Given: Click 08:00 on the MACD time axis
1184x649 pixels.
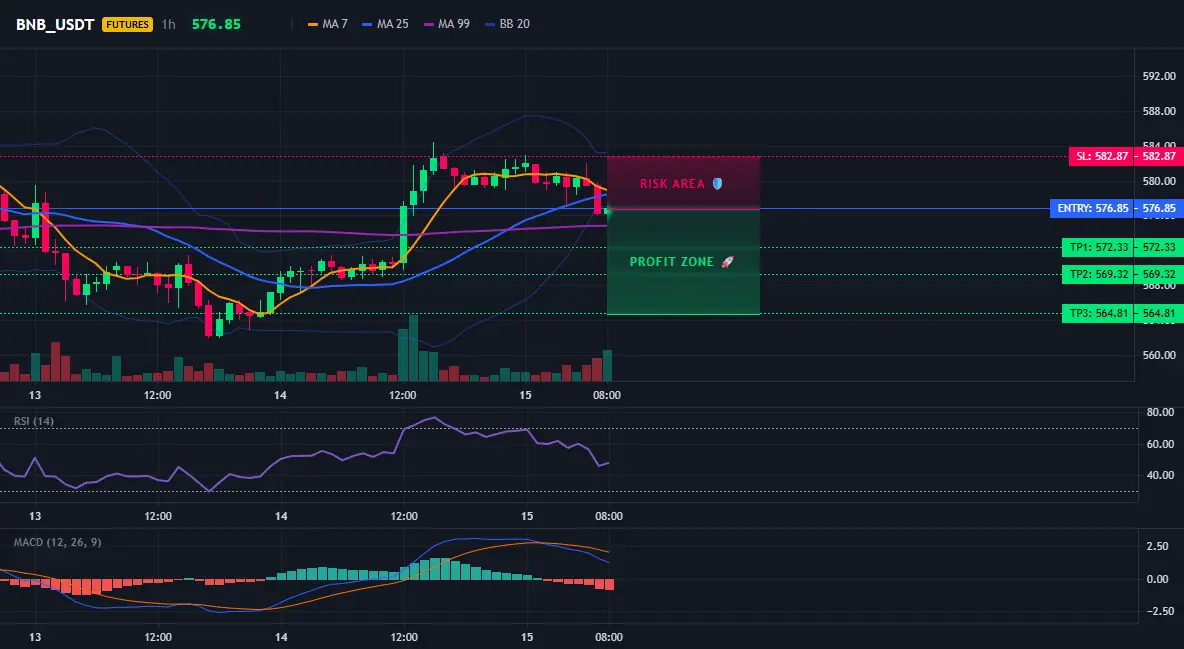Looking at the screenshot, I should (x=609, y=637).
